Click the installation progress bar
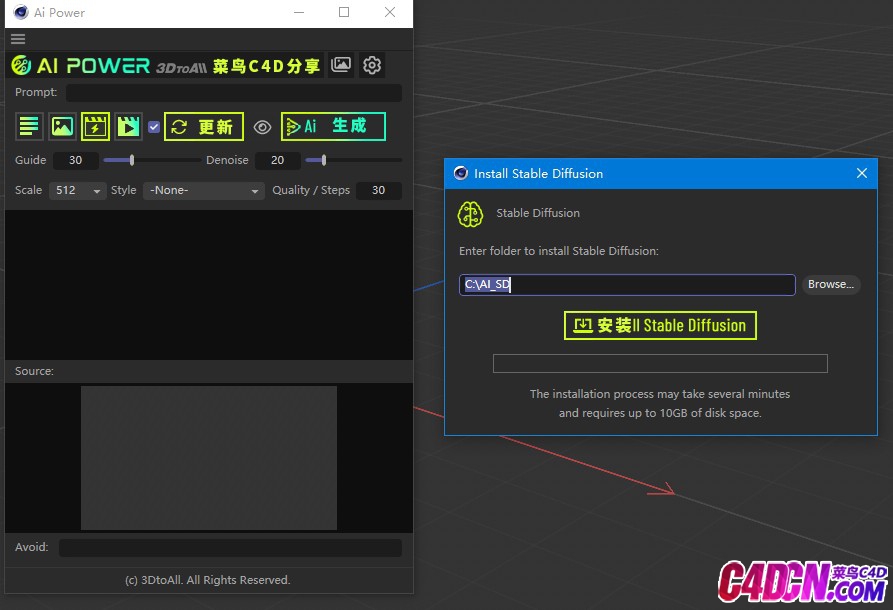 pos(660,363)
